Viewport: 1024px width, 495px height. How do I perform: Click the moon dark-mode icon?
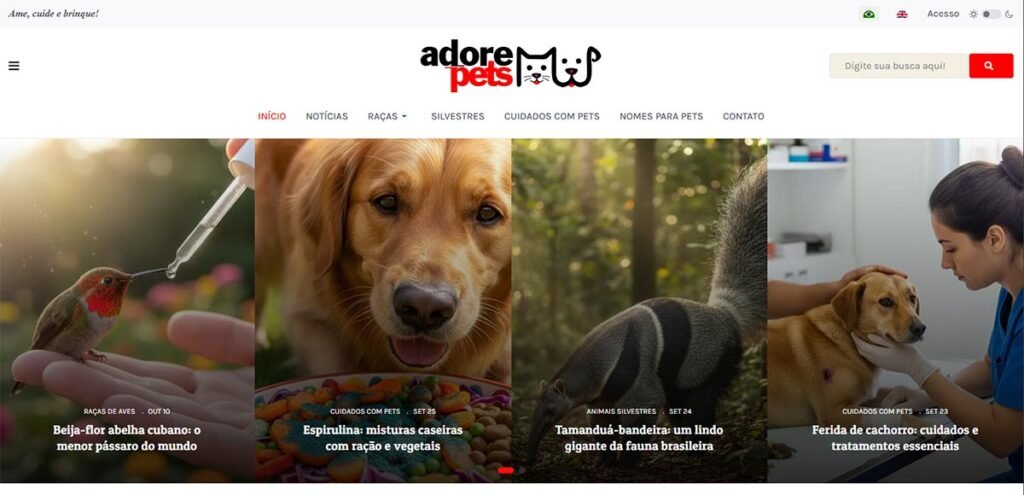tap(1009, 14)
